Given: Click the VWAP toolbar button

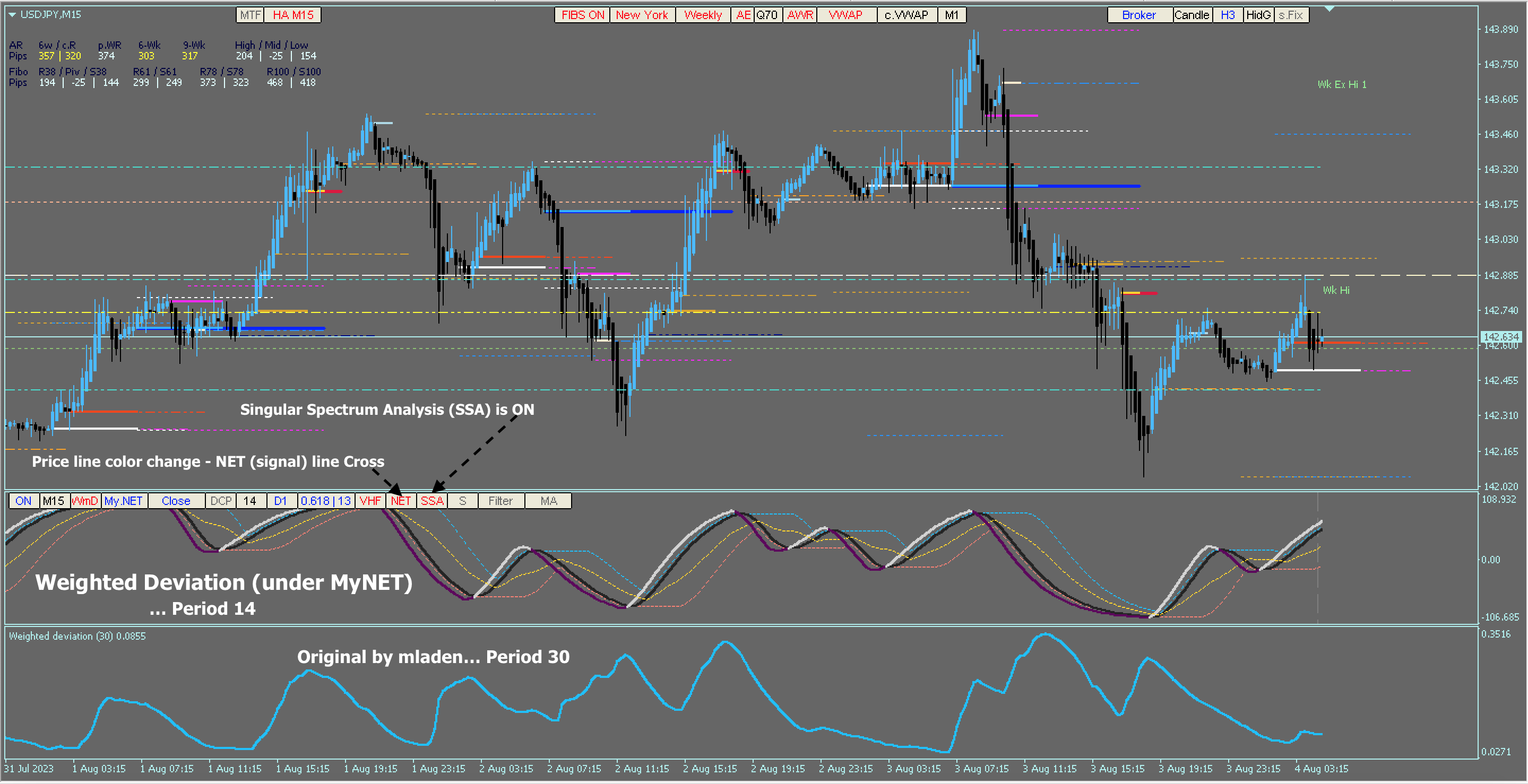Looking at the screenshot, I should [x=845, y=15].
